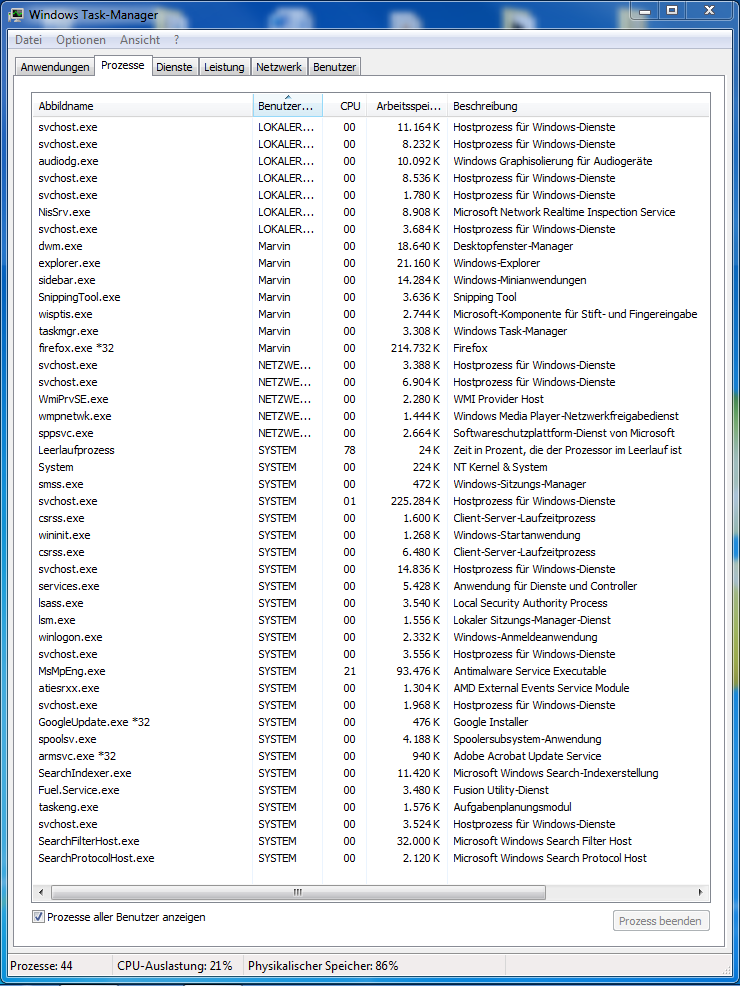Screen dimensions: 740x986
Task: Select the taskeng.exe process
Action: point(371,807)
